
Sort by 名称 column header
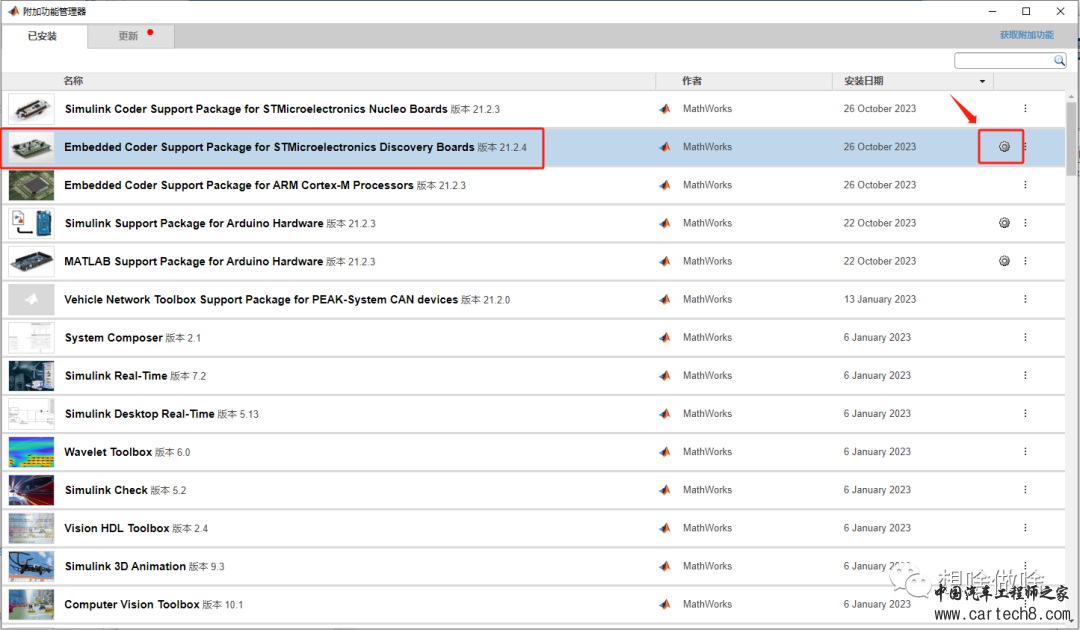click(73, 81)
